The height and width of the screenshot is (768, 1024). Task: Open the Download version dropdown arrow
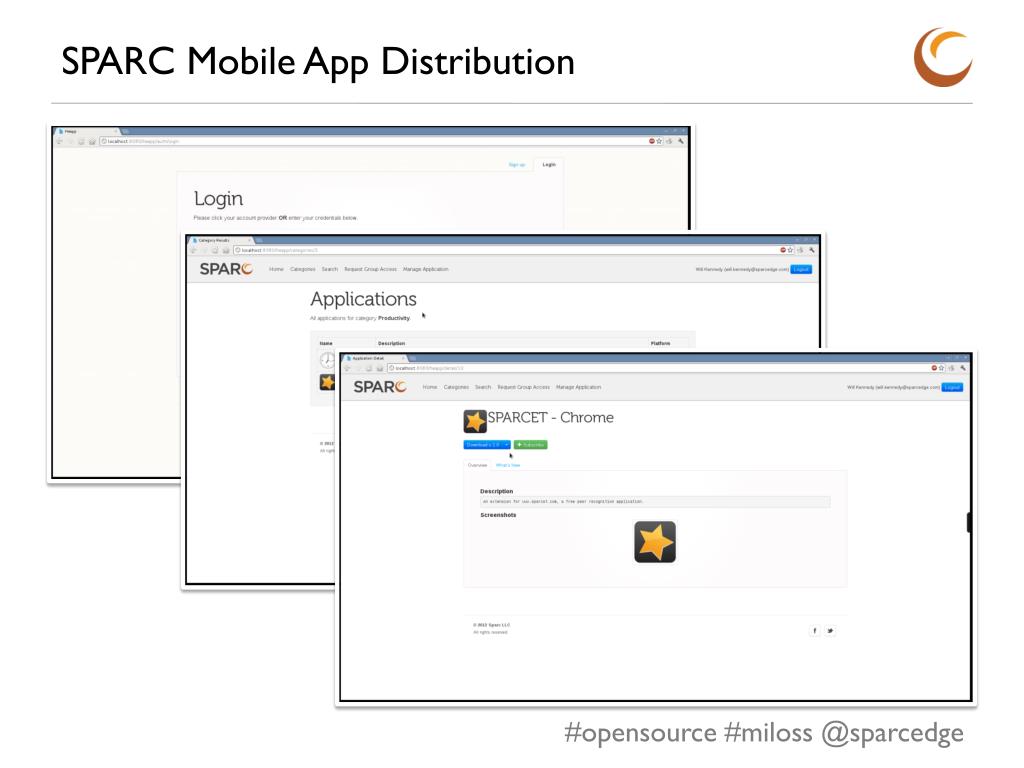pyautogui.click(x=507, y=445)
